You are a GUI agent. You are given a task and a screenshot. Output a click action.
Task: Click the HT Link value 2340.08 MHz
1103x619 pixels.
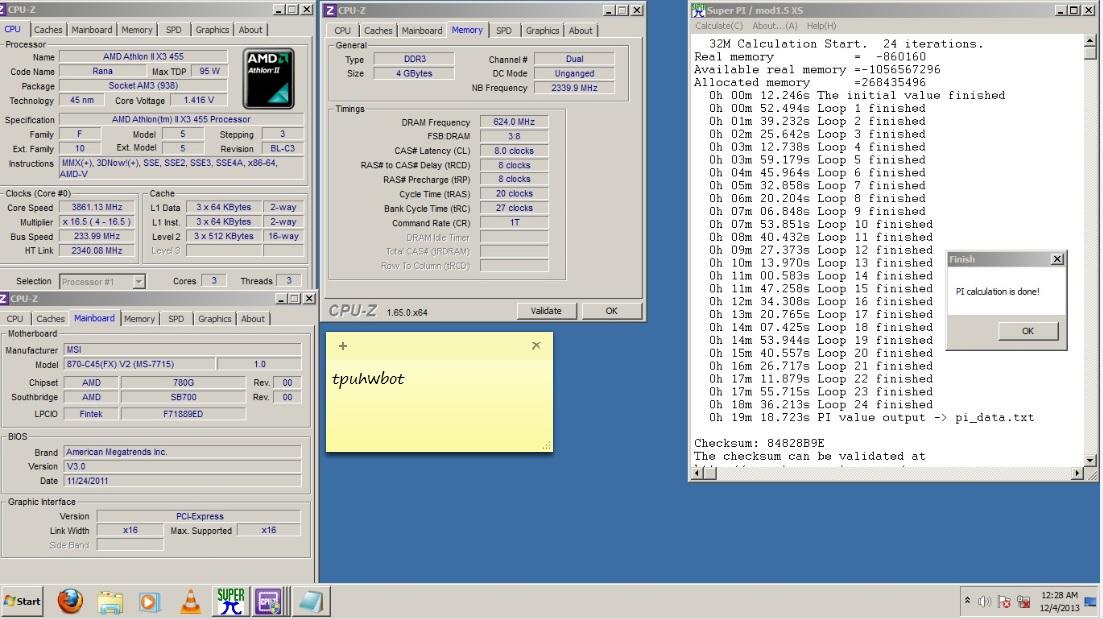click(96, 250)
